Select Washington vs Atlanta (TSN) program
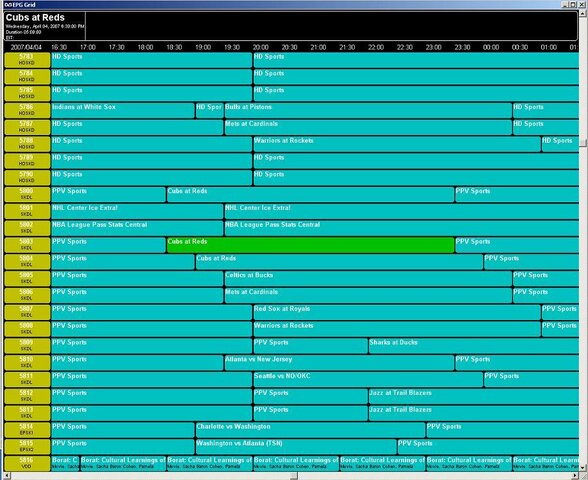This screenshot has width=588, height=480. (x=296, y=447)
